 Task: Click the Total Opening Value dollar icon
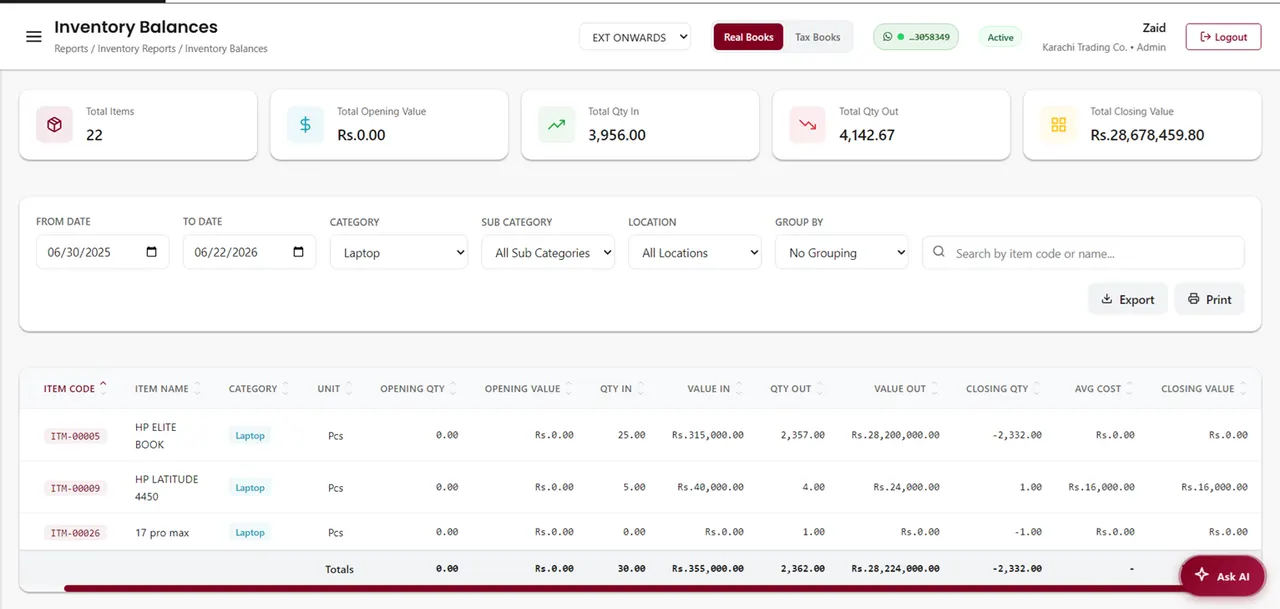[306, 125]
